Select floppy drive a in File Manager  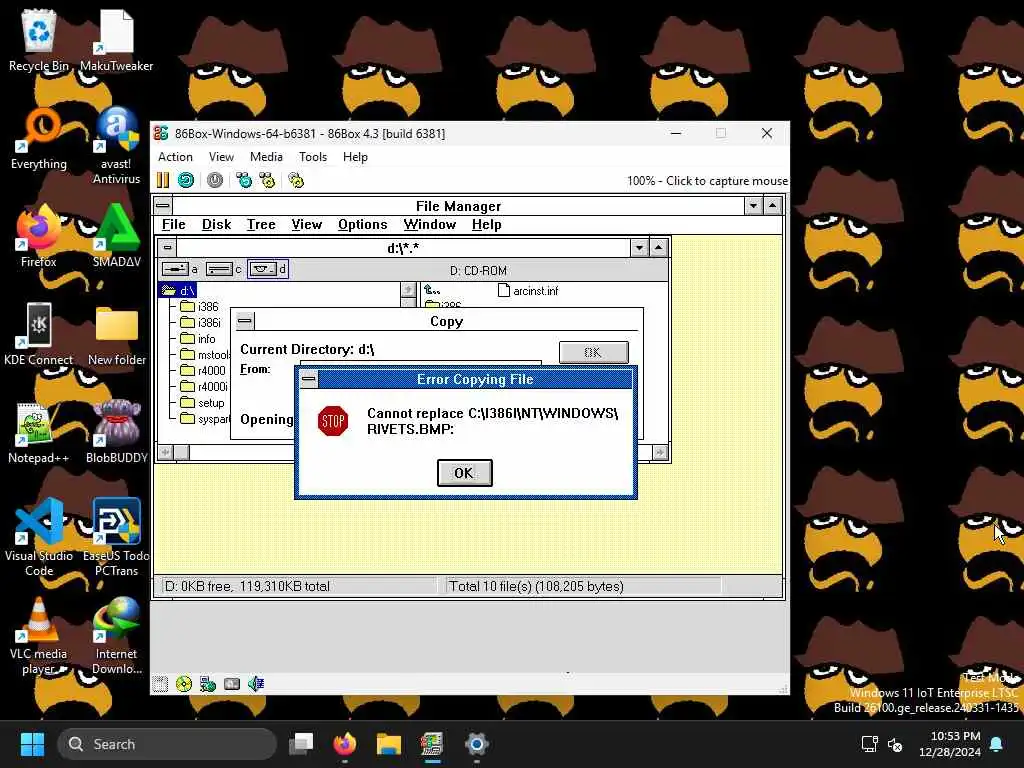180,269
